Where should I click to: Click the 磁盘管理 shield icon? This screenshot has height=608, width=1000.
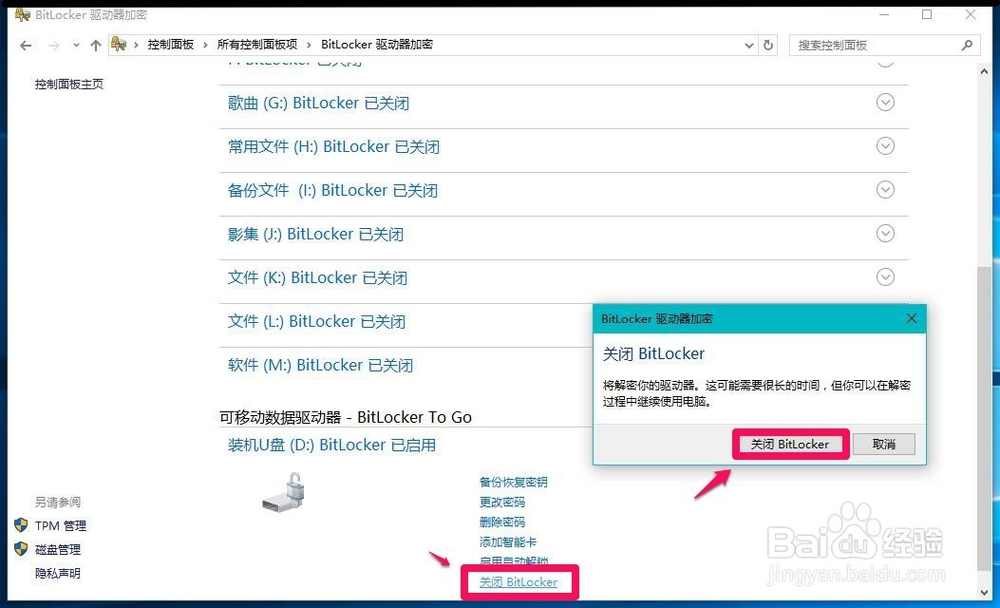[21, 549]
